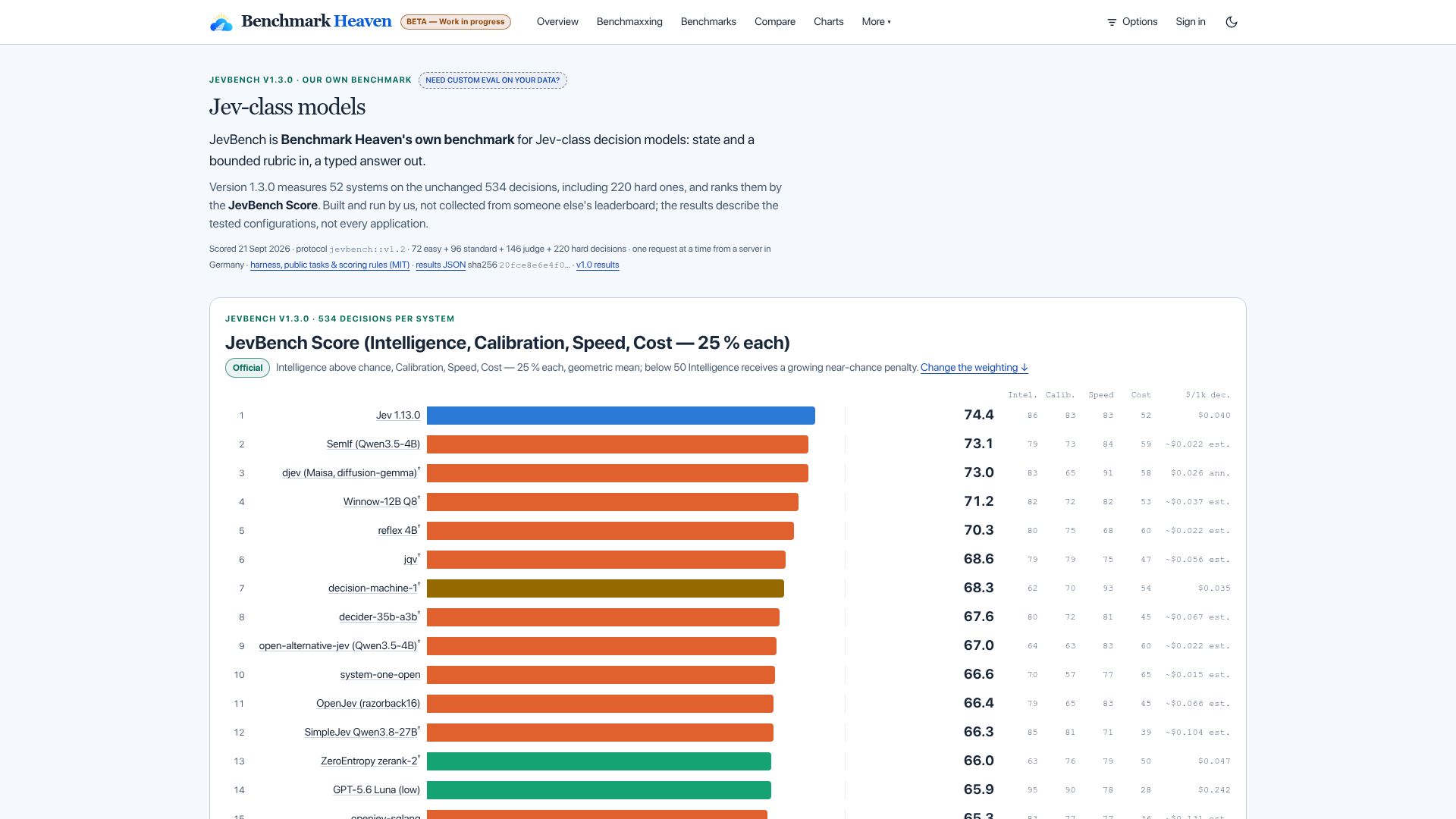This screenshot has height=819, width=1456.
Task: Open the GPT-5.6 Luna (low) model link
Action: point(376,790)
